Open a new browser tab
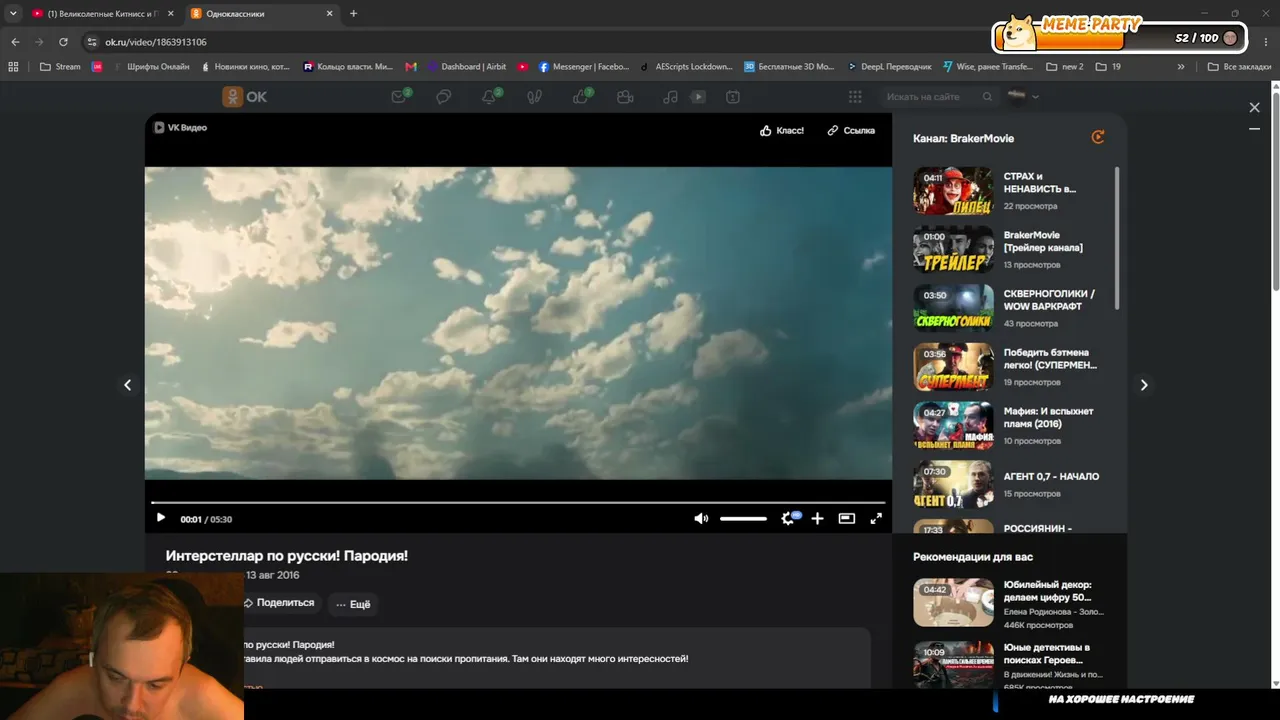The image size is (1280, 720). click(x=353, y=14)
